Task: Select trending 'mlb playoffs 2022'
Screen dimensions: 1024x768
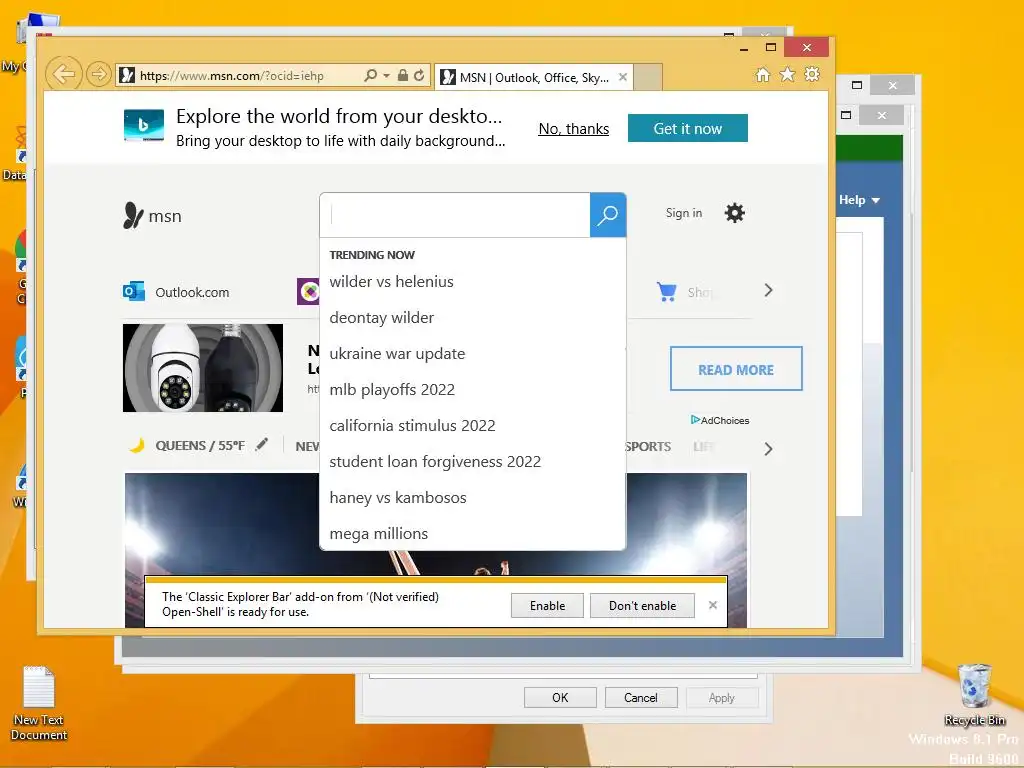Action: click(392, 389)
